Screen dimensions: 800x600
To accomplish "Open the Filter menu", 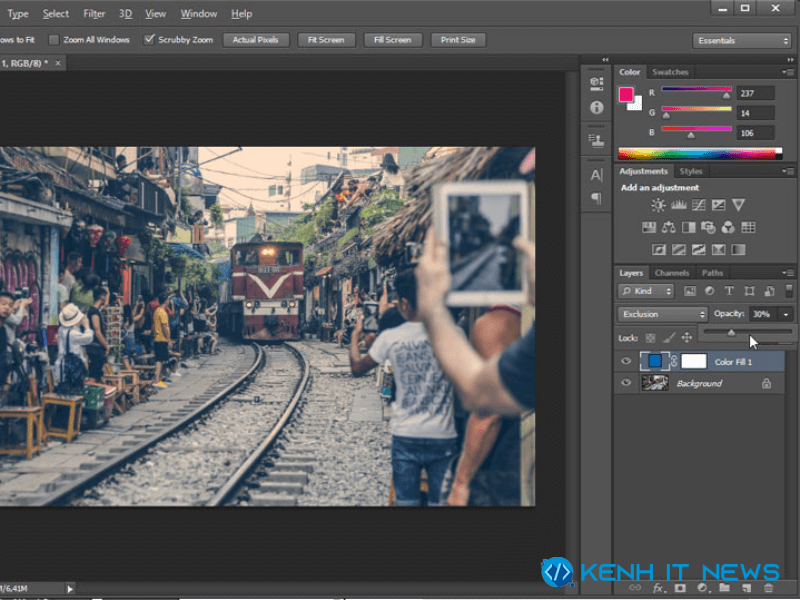I will coord(94,14).
